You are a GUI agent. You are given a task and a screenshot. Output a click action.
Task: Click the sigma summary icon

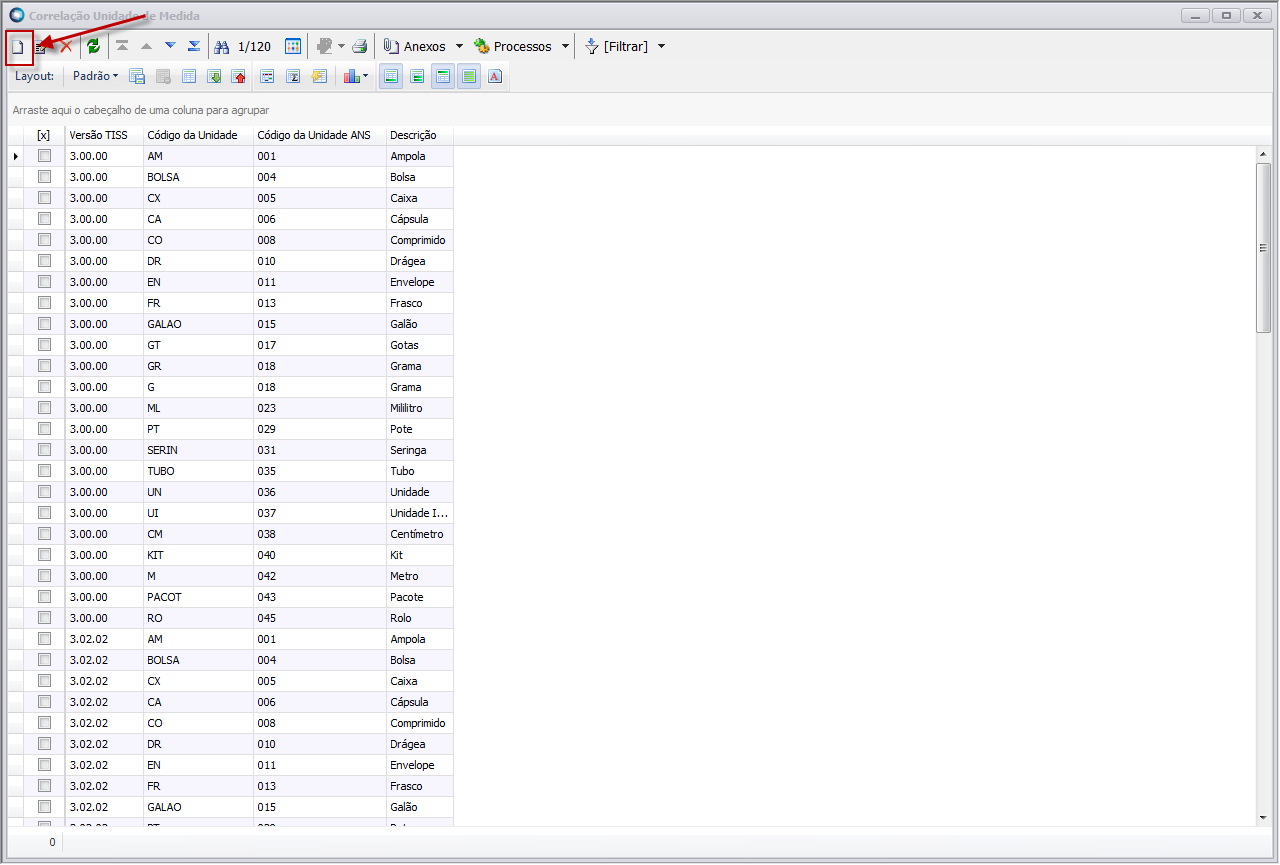pyautogui.click(x=293, y=76)
